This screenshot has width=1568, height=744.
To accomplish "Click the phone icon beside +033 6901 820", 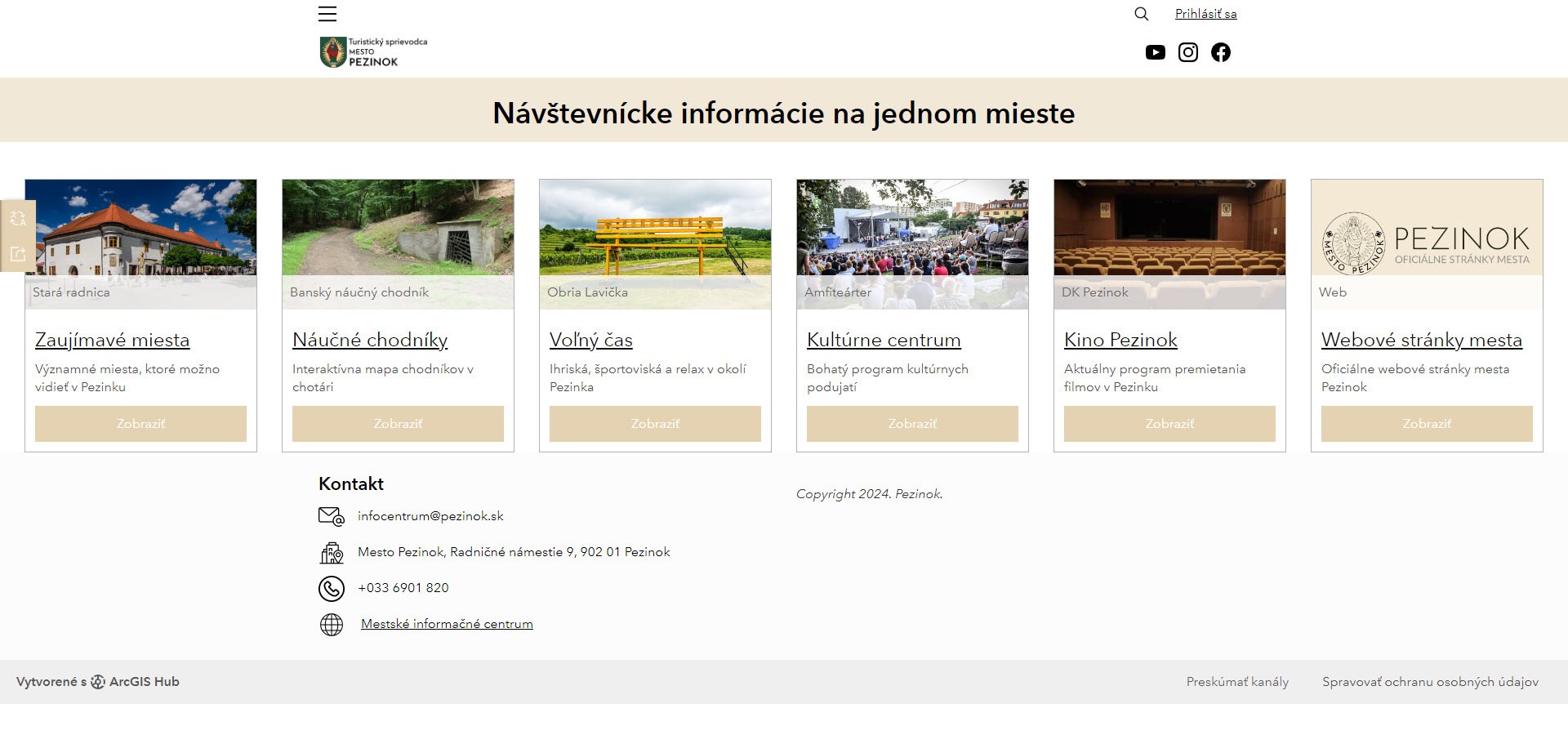I will pyautogui.click(x=330, y=588).
